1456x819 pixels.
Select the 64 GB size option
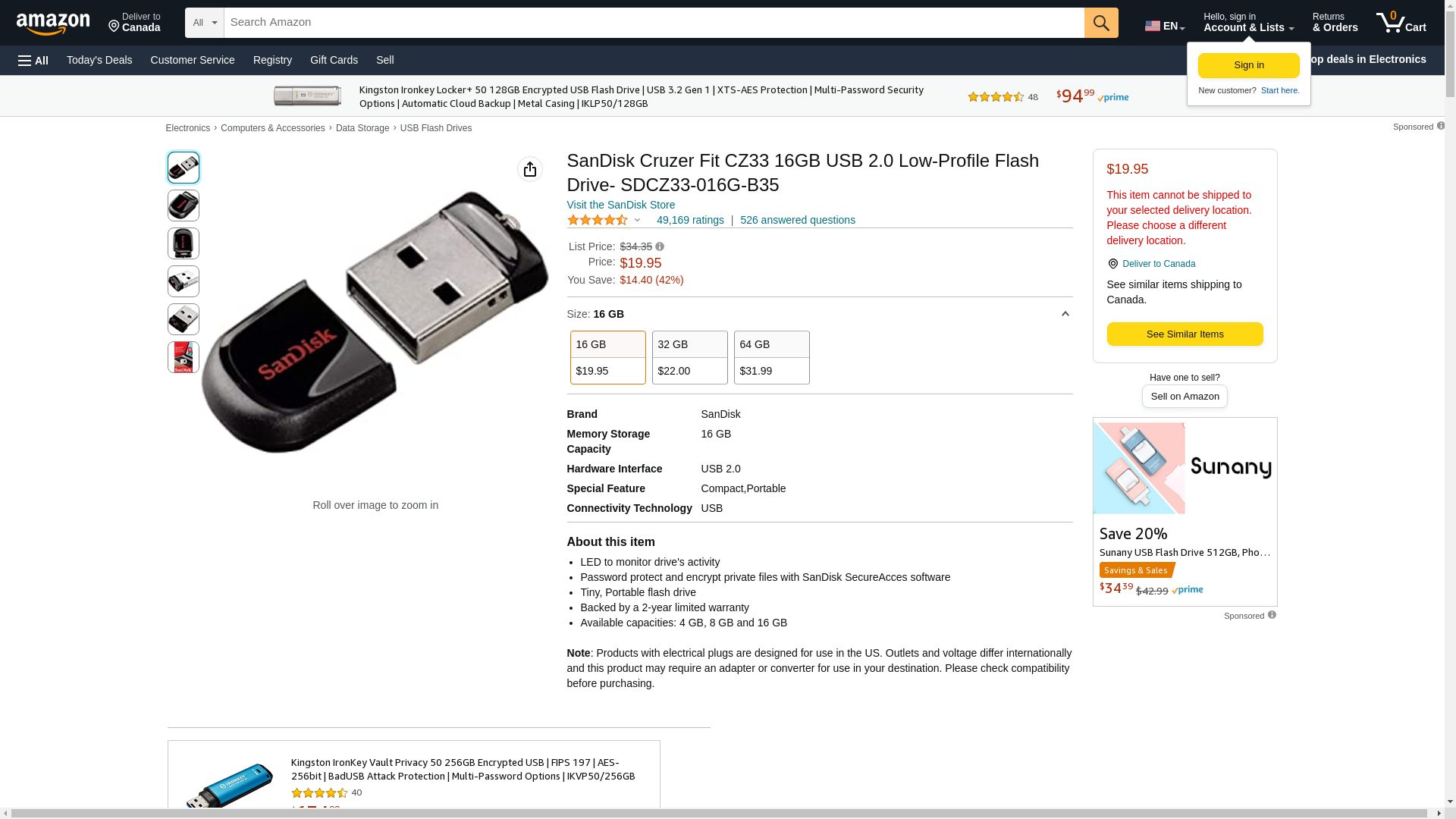[x=771, y=357]
